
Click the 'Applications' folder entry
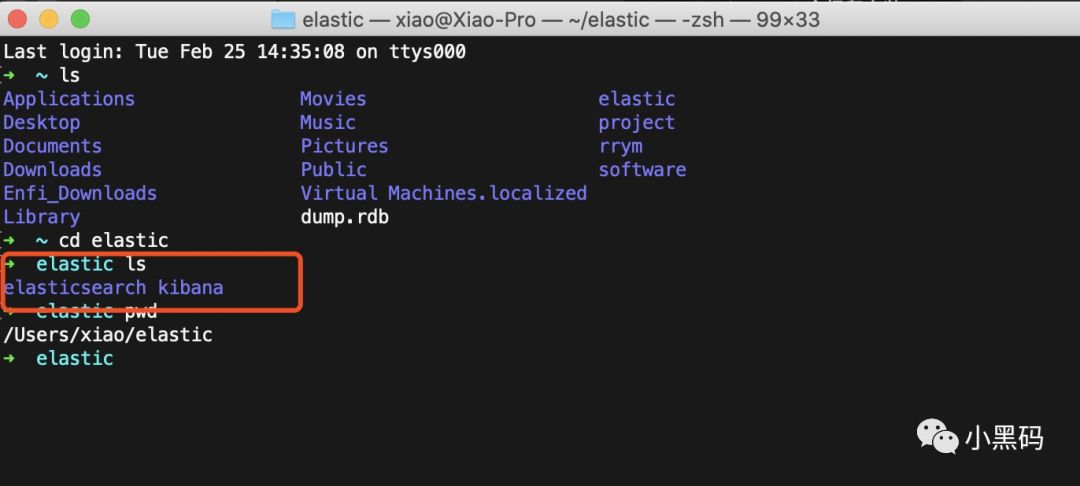pos(69,99)
